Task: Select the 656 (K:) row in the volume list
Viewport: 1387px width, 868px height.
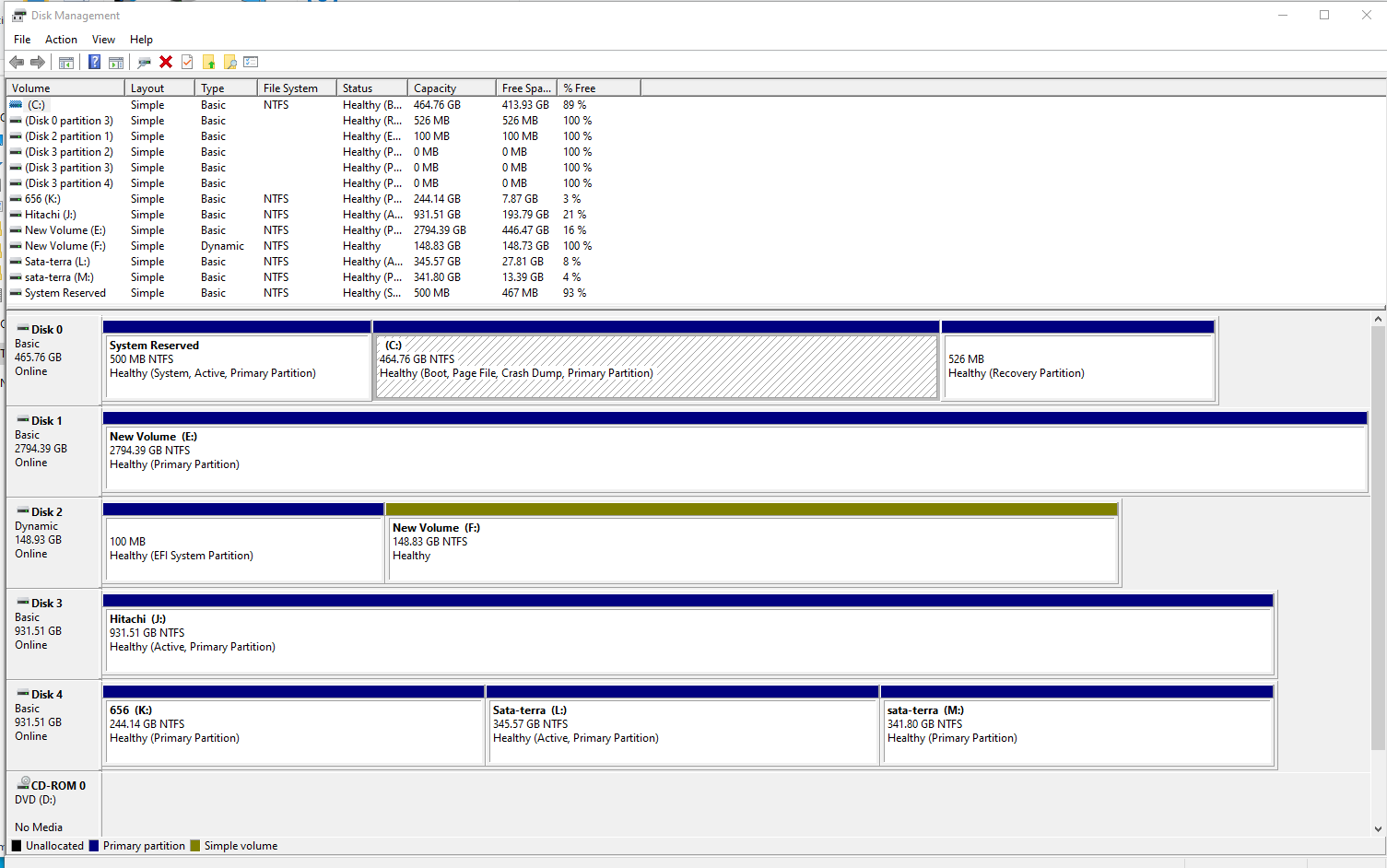Action: (x=323, y=199)
